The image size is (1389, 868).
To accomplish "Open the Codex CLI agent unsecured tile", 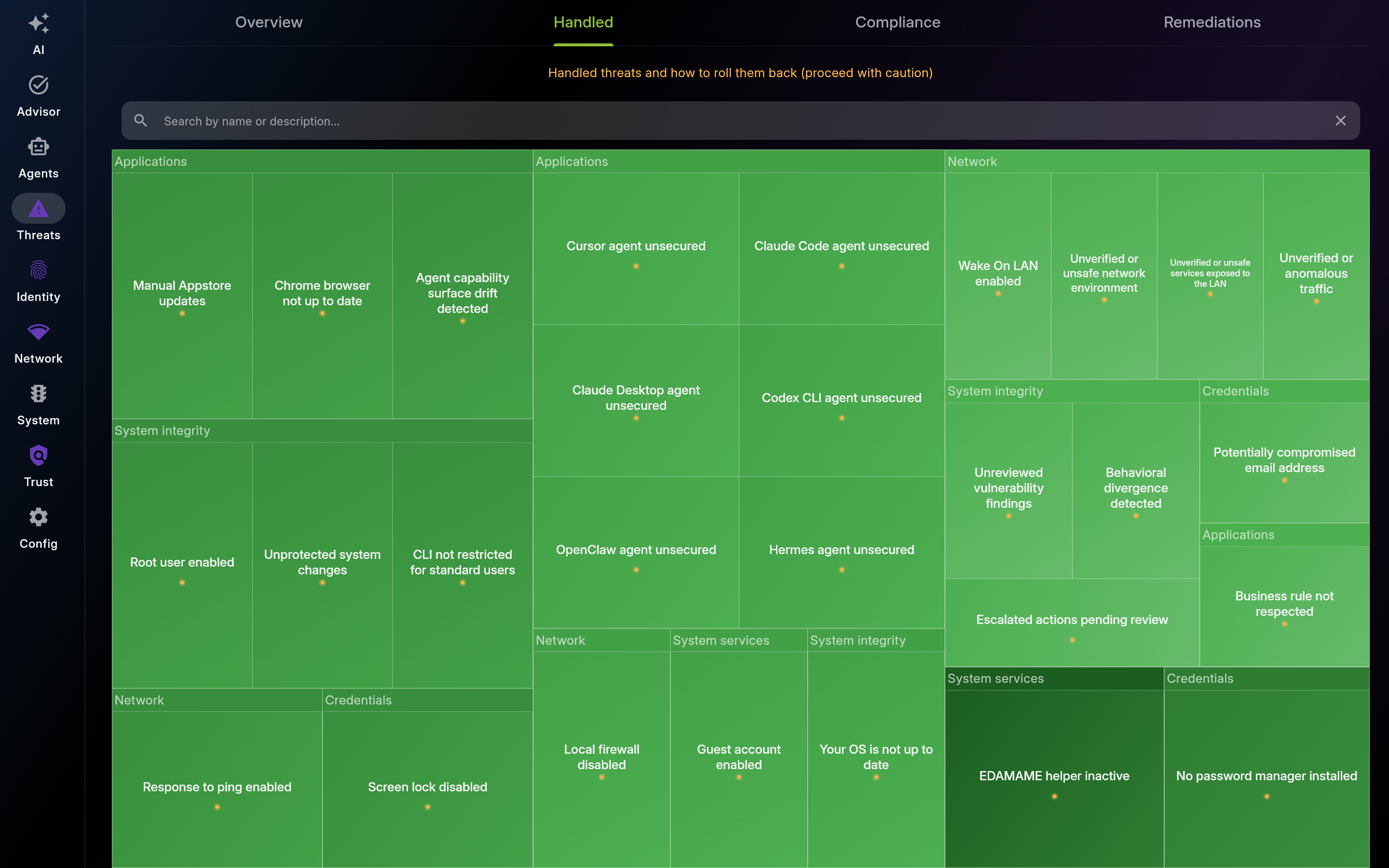I will (842, 401).
